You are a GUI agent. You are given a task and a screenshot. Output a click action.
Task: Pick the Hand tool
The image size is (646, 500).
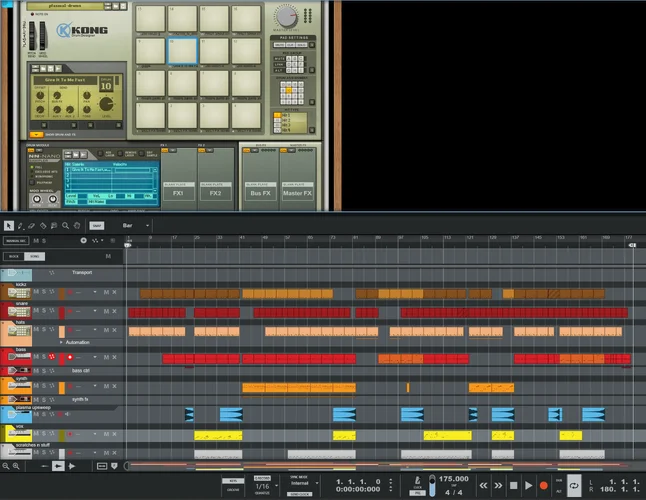coord(75,226)
